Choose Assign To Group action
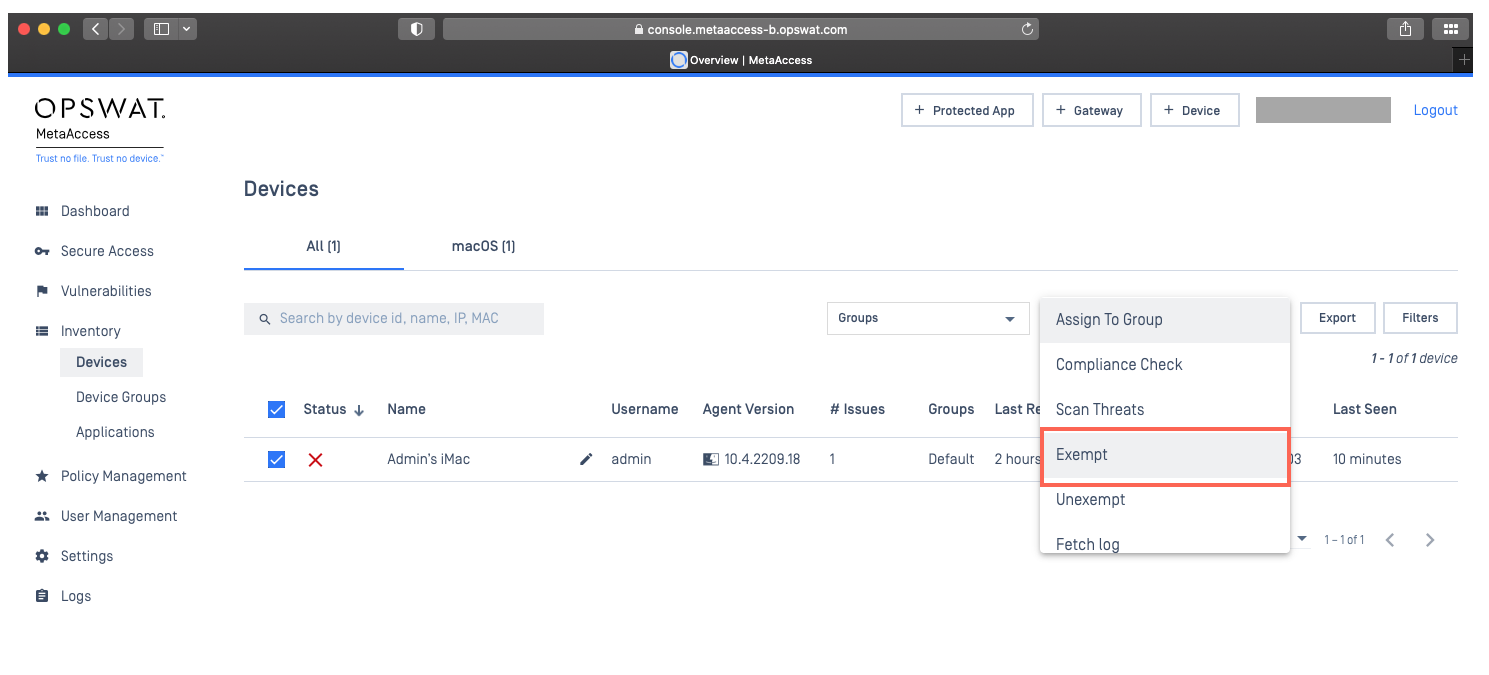 pyautogui.click(x=1165, y=320)
